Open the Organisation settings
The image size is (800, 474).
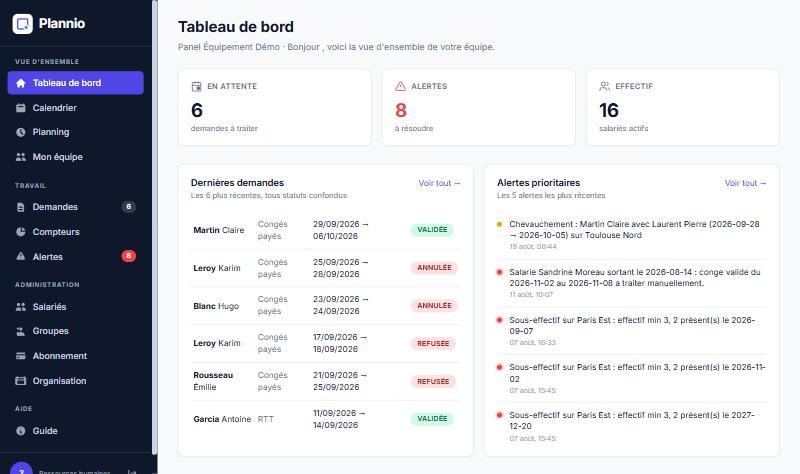tap(76, 381)
